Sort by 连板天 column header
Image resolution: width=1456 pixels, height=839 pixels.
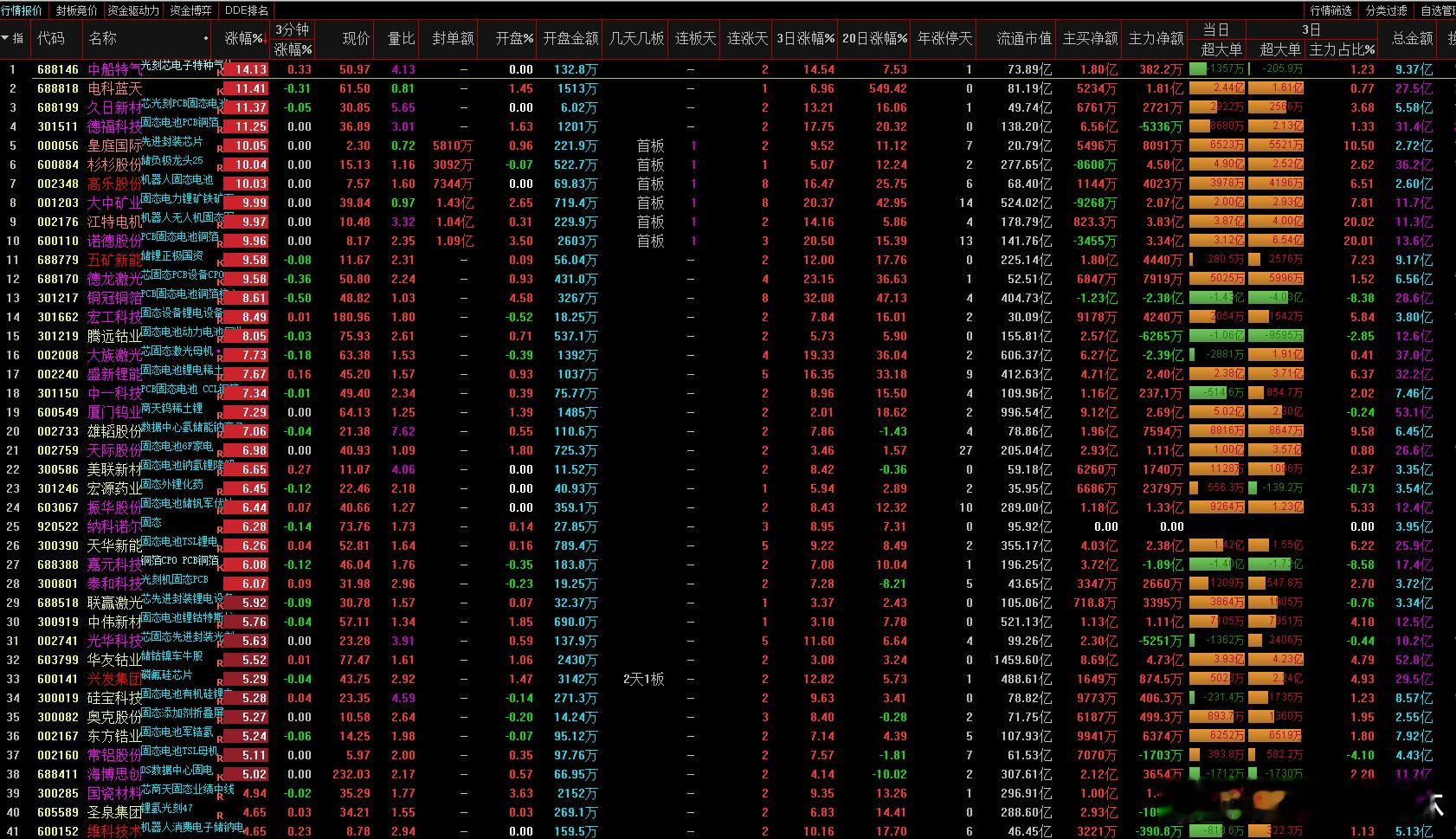[695, 39]
